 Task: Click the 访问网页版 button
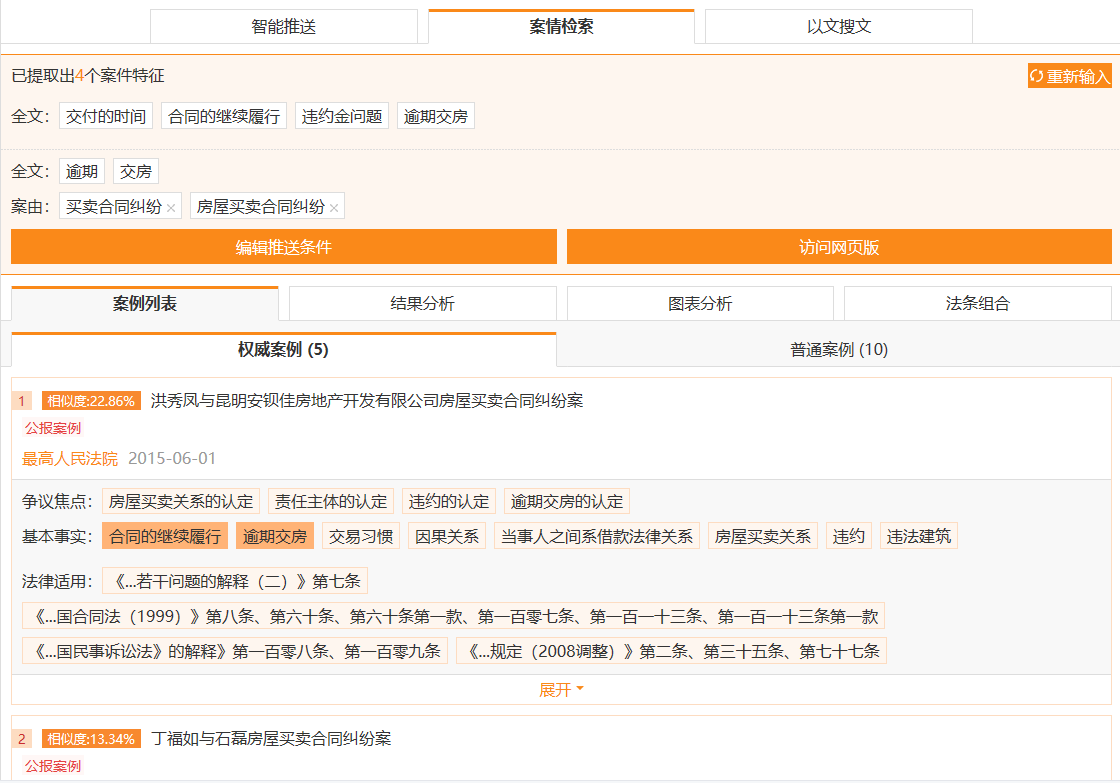838,247
